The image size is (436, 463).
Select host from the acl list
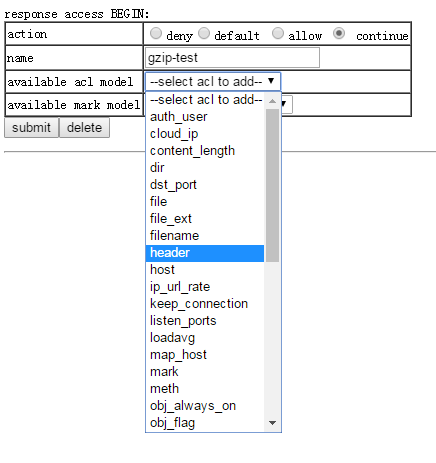pyautogui.click(x=205, y=270)
